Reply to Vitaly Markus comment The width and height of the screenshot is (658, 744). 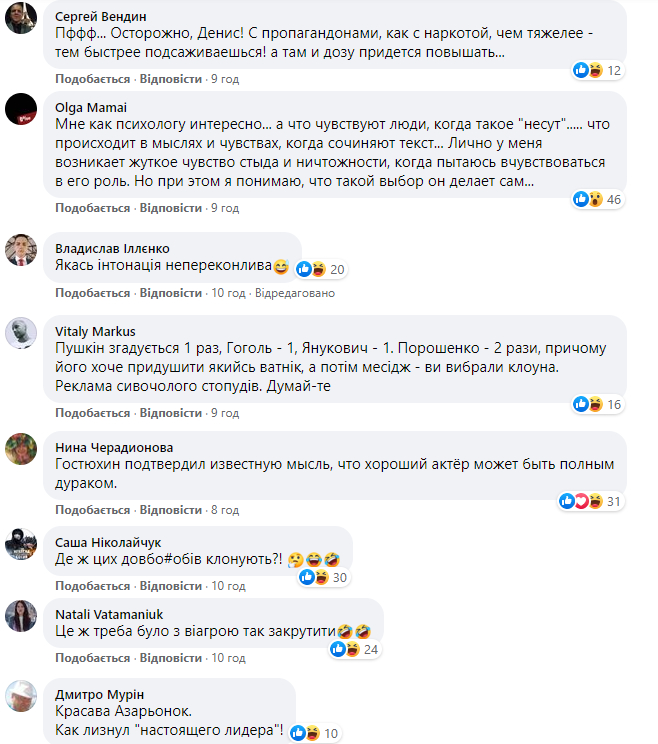click(170, 413)
